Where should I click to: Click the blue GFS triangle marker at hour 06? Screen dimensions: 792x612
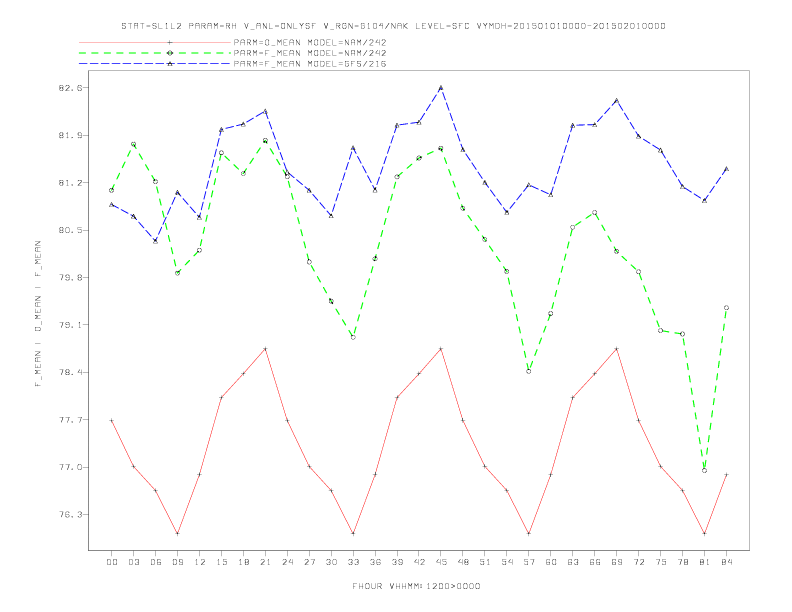(156, 241)
